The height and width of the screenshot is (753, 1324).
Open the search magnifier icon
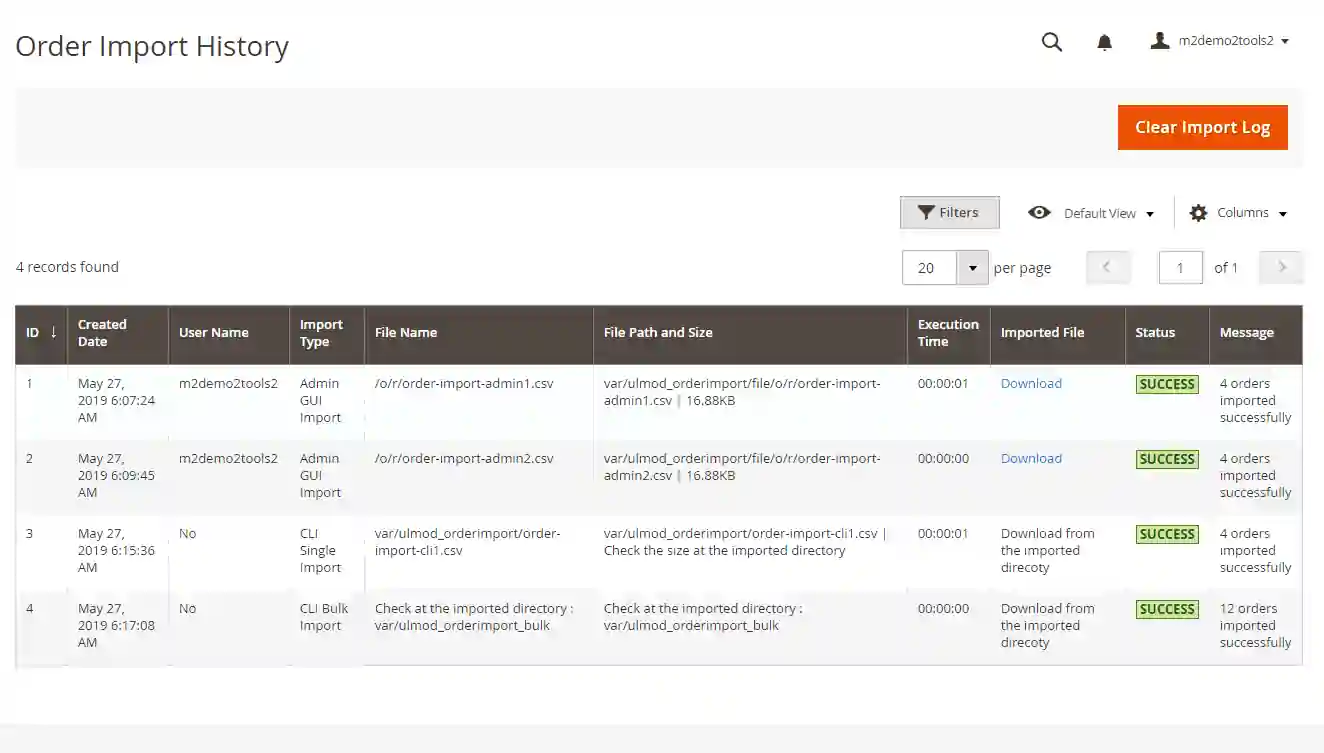click(1051, 42)
